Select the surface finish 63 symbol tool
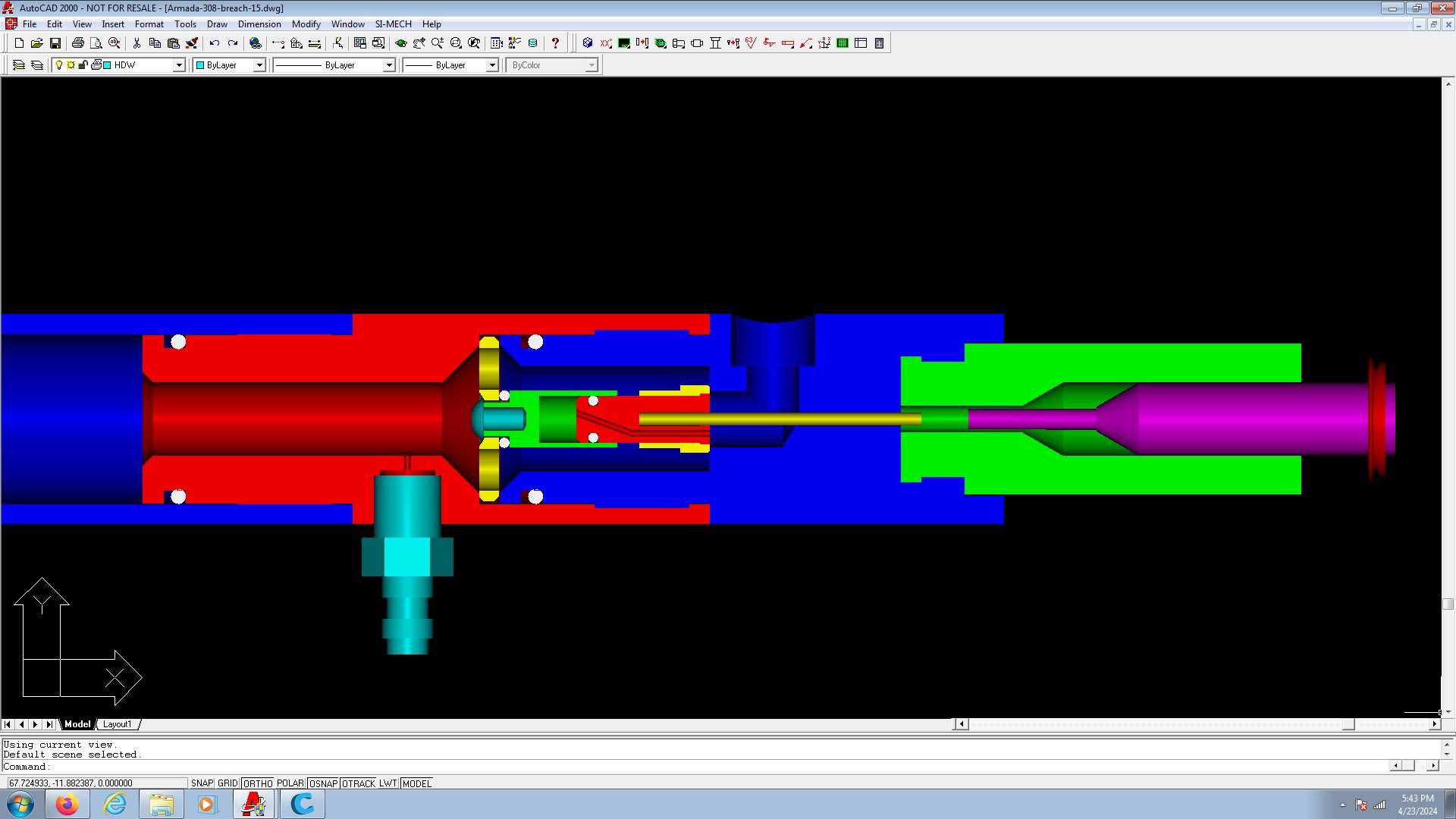 751,43
